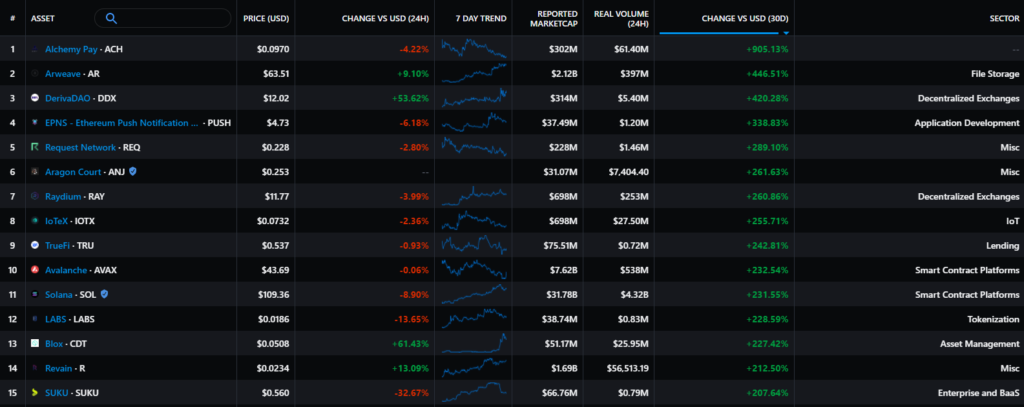
Task: Click the SUKU logo icon
Action: (35, 392)
